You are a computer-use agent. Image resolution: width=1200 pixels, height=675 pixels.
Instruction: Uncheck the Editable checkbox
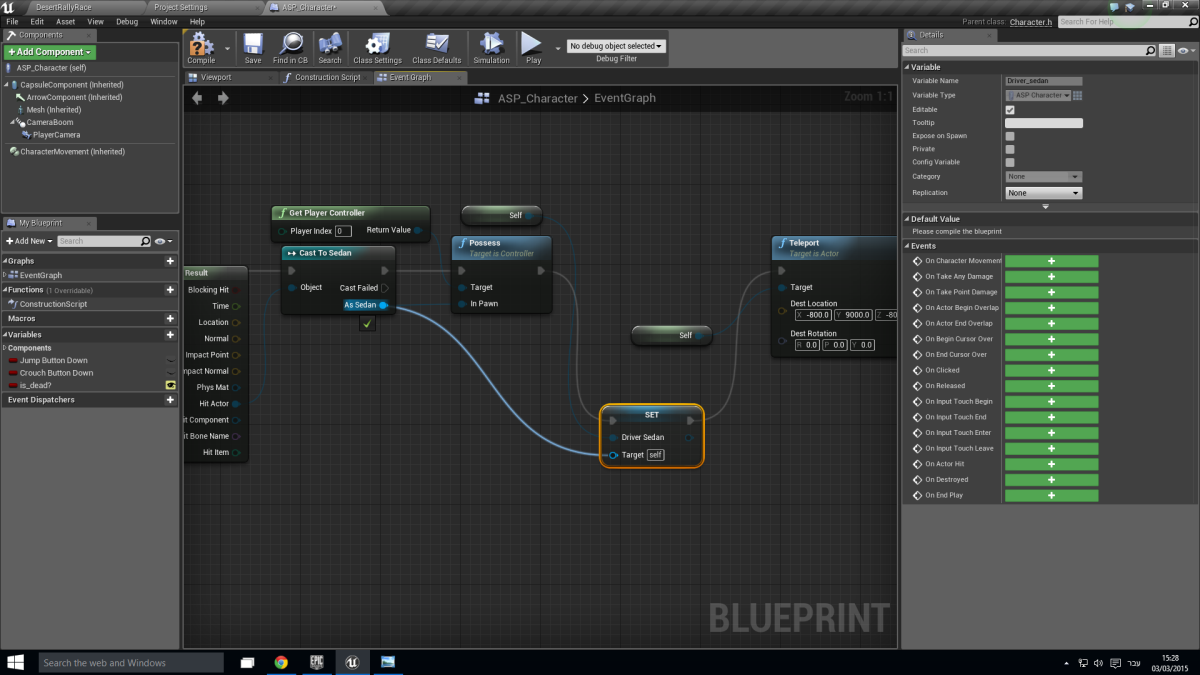point(1010,110)
